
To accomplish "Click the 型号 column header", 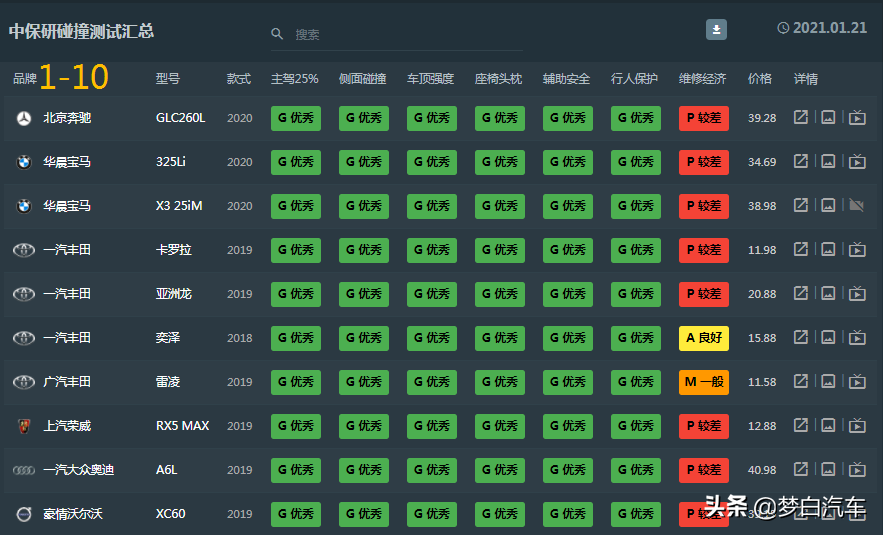I will point(168,79).
